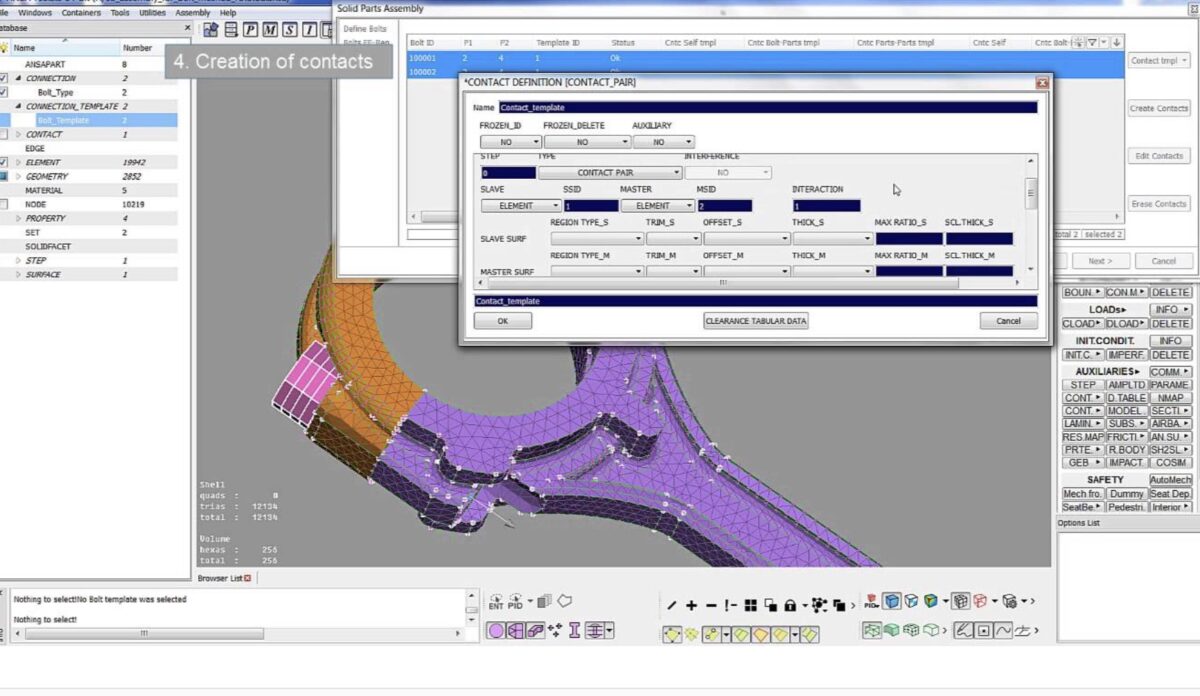Open the Containers menu
The height and width of the screenshot is (696, 1200).
point(81,13)
